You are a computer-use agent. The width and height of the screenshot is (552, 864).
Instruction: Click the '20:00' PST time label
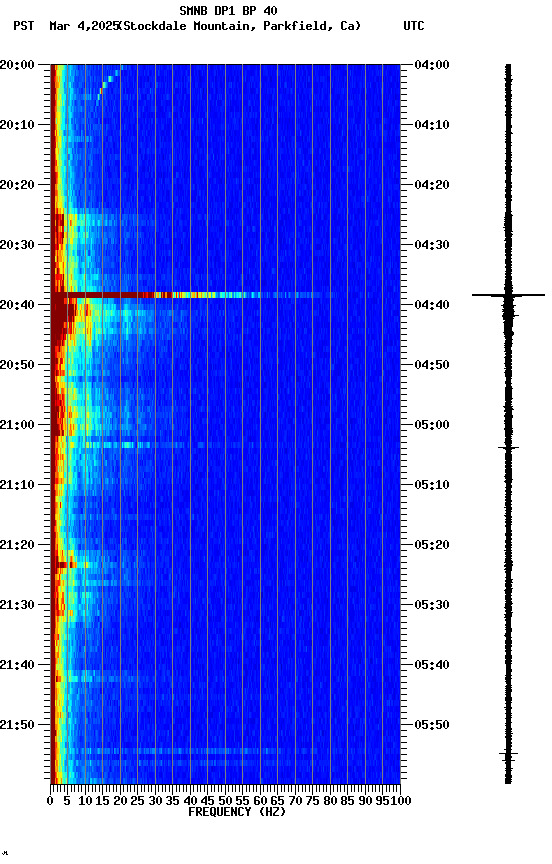click(17, 64)
